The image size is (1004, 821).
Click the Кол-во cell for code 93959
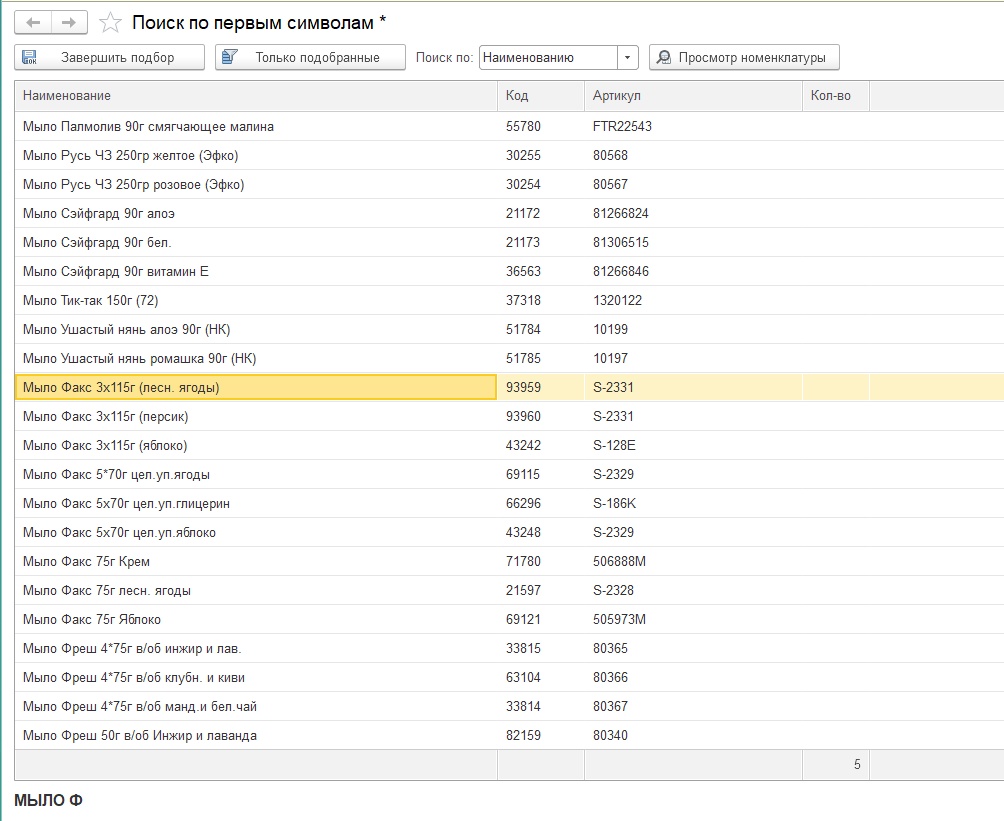click(x=836, y=387)
